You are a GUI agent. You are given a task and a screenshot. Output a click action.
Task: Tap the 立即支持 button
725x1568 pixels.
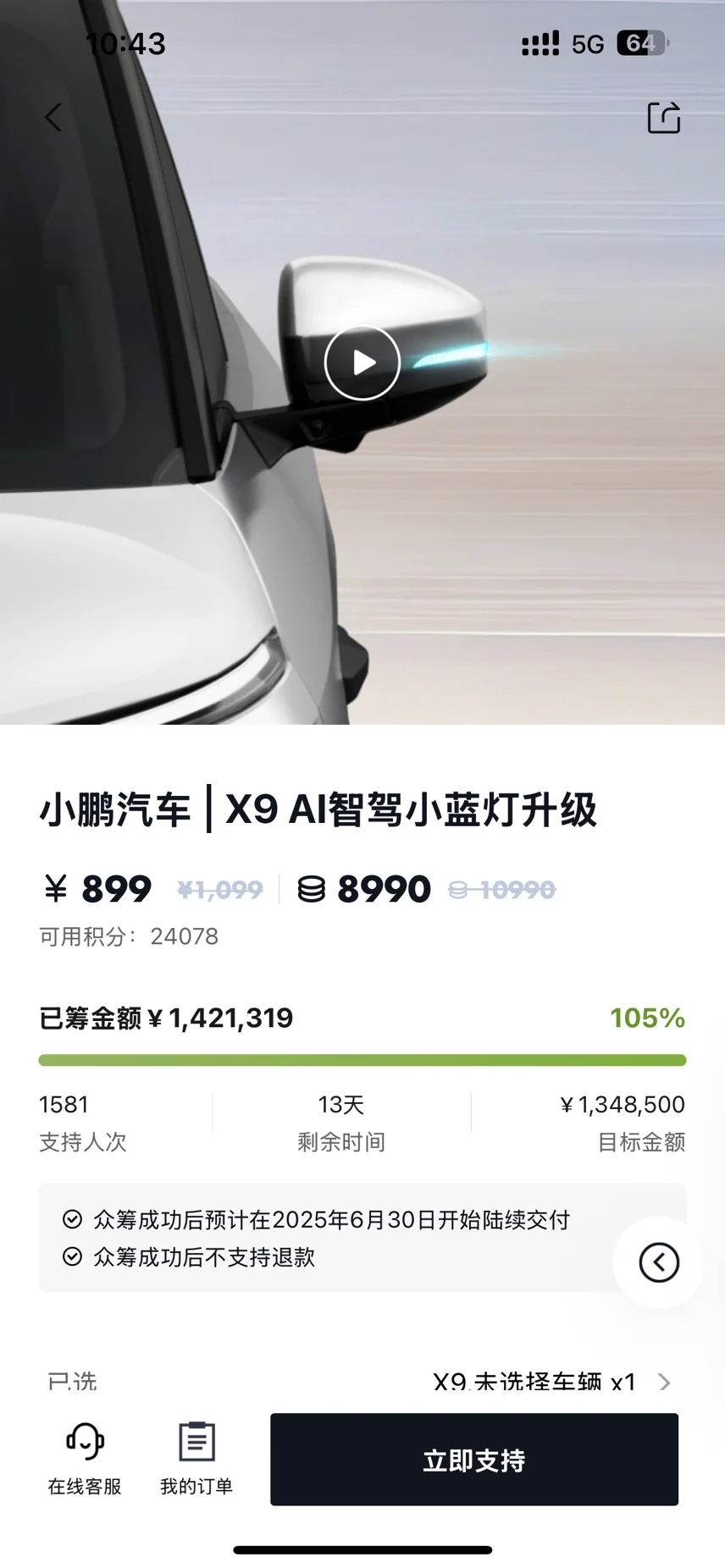pos(474,1460)
